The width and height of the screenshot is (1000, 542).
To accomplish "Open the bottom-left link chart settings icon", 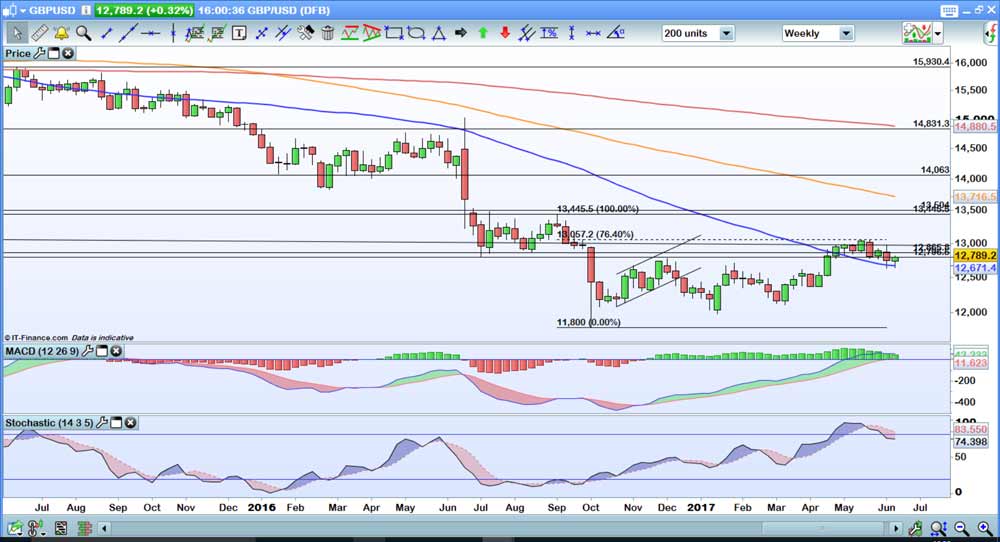I will (x=37, y=528).
